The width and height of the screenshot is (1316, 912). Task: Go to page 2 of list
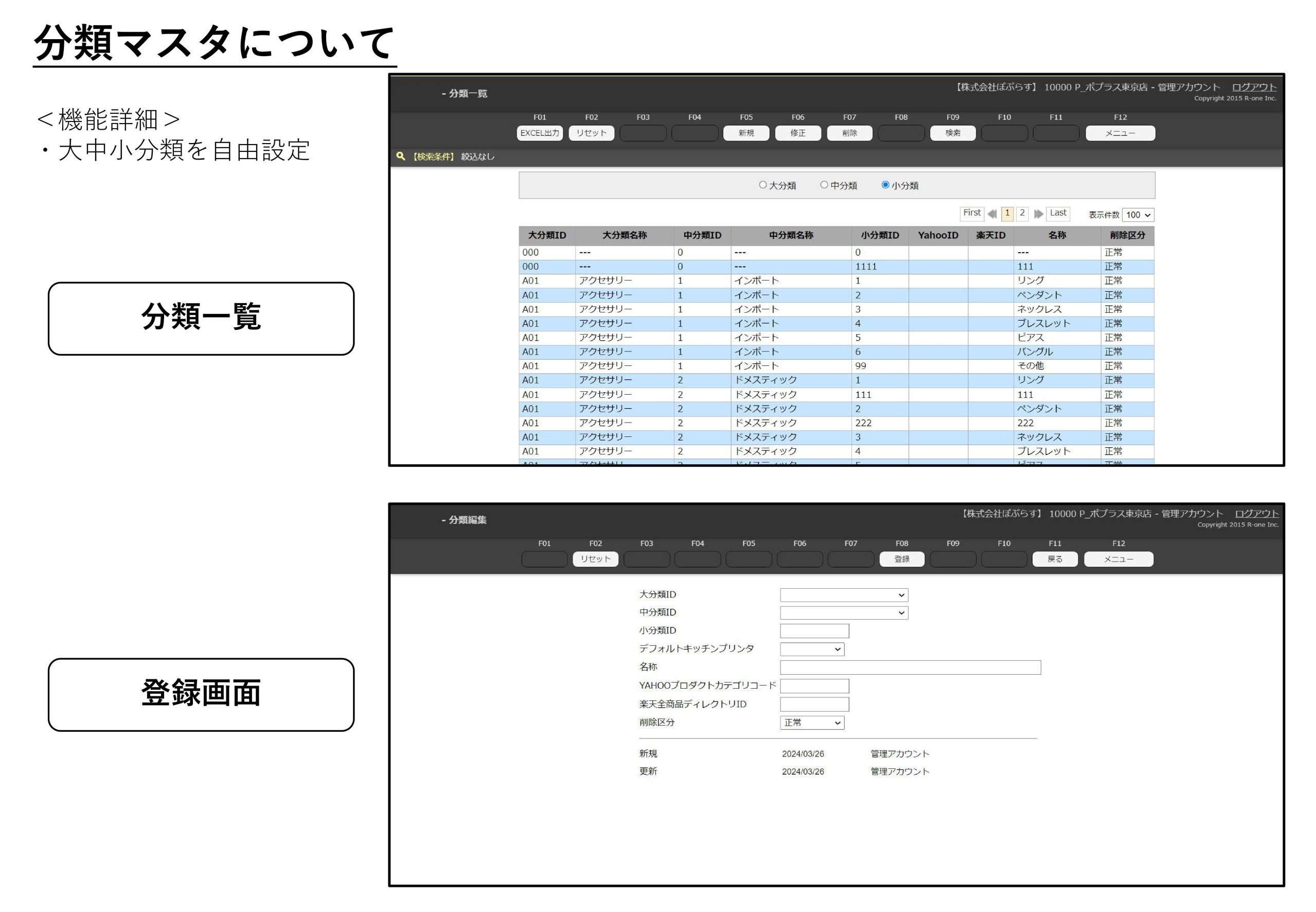[1022, 213]
